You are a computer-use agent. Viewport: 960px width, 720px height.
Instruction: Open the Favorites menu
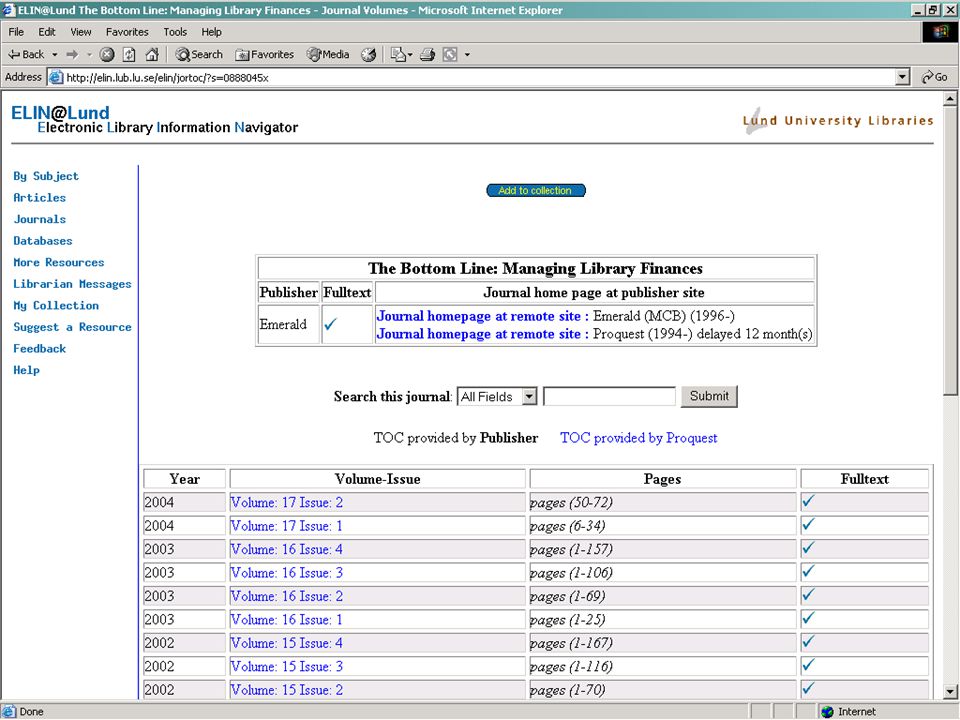[127, 32]
